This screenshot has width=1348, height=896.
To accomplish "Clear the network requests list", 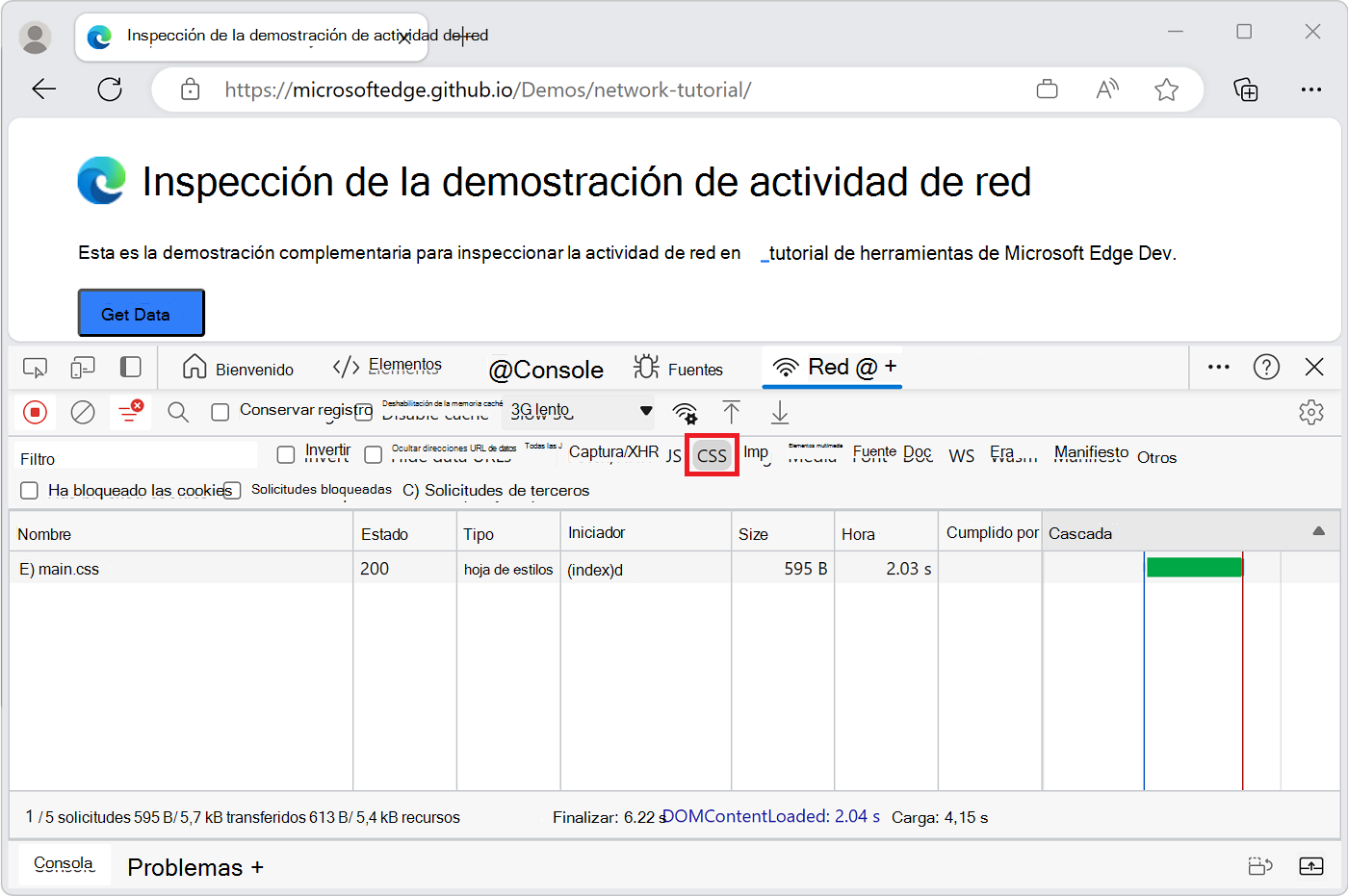I will point(83,412).
